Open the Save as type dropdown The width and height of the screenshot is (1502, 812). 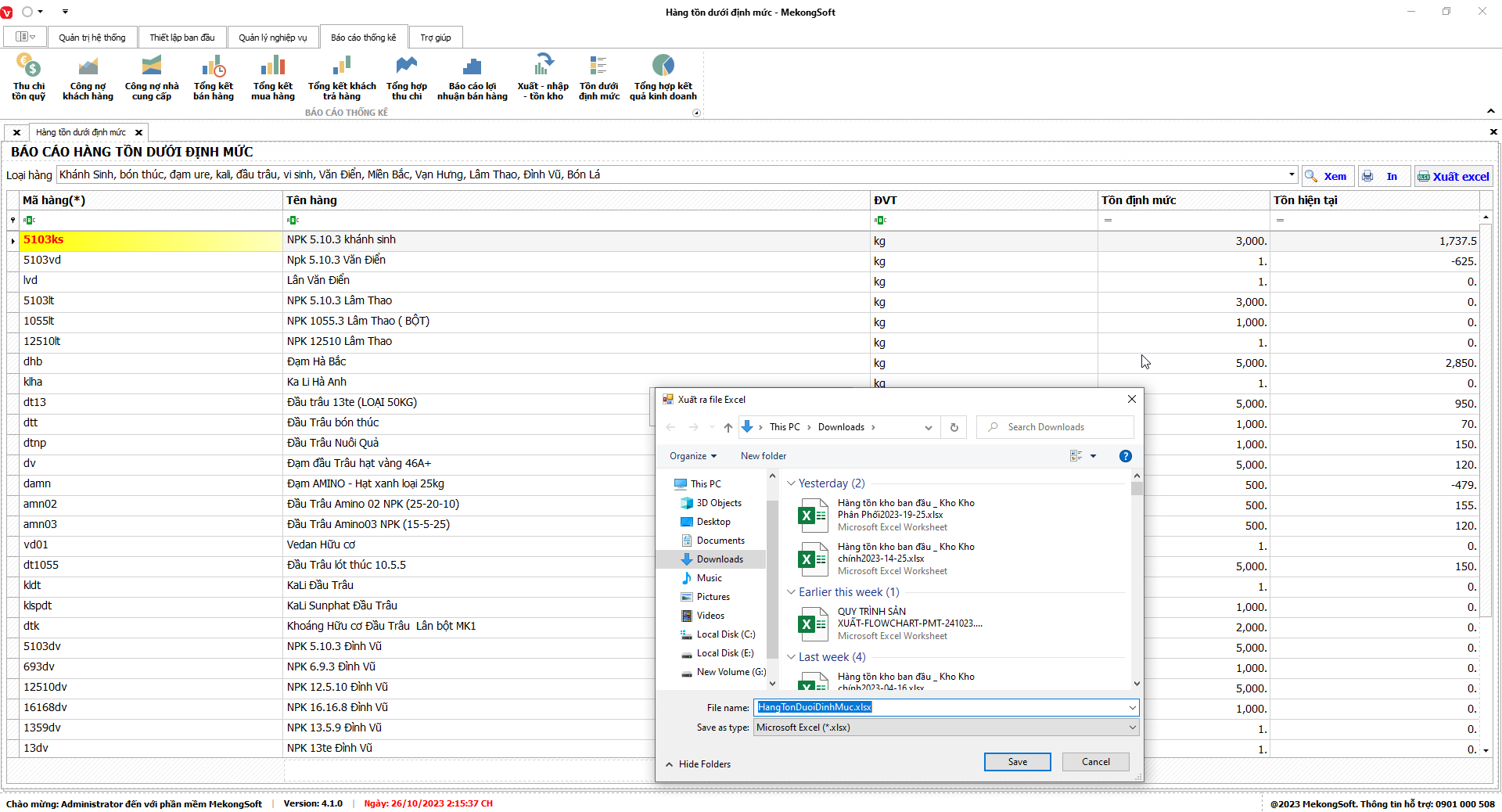click(x=1131, y=728)
